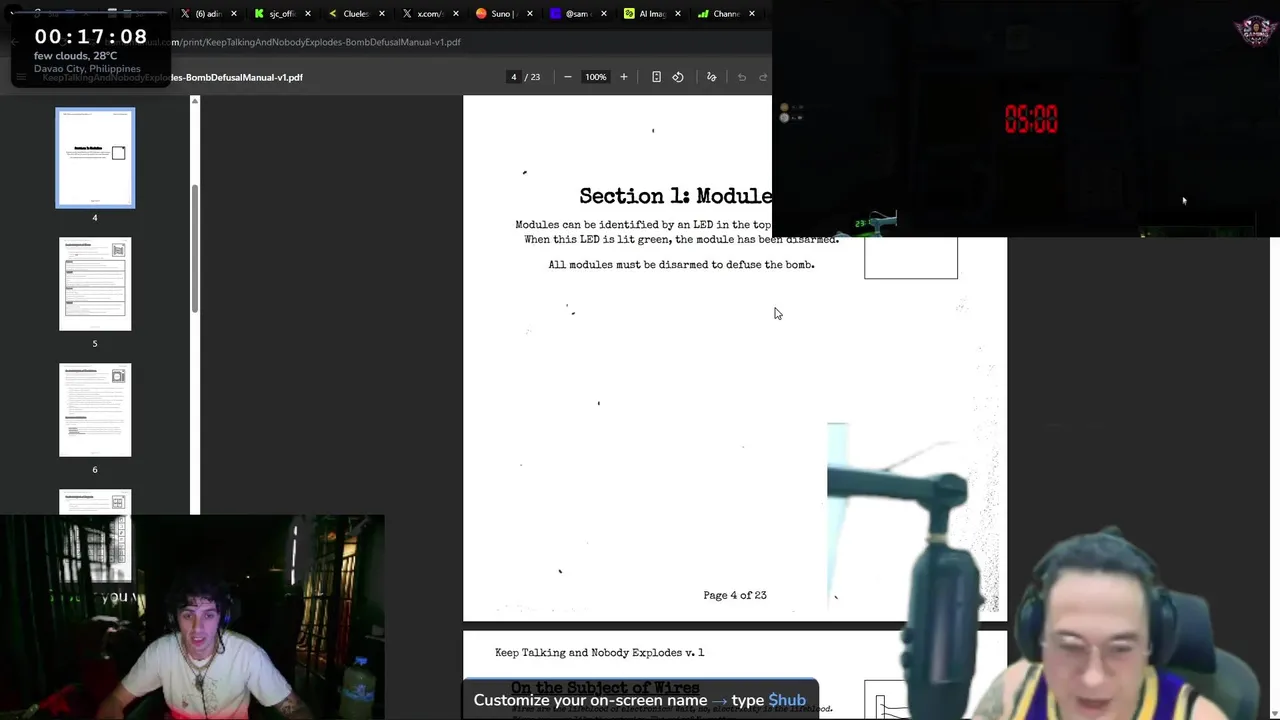
Task: Select the page 6 thumbnail
Action: (95, 410)
